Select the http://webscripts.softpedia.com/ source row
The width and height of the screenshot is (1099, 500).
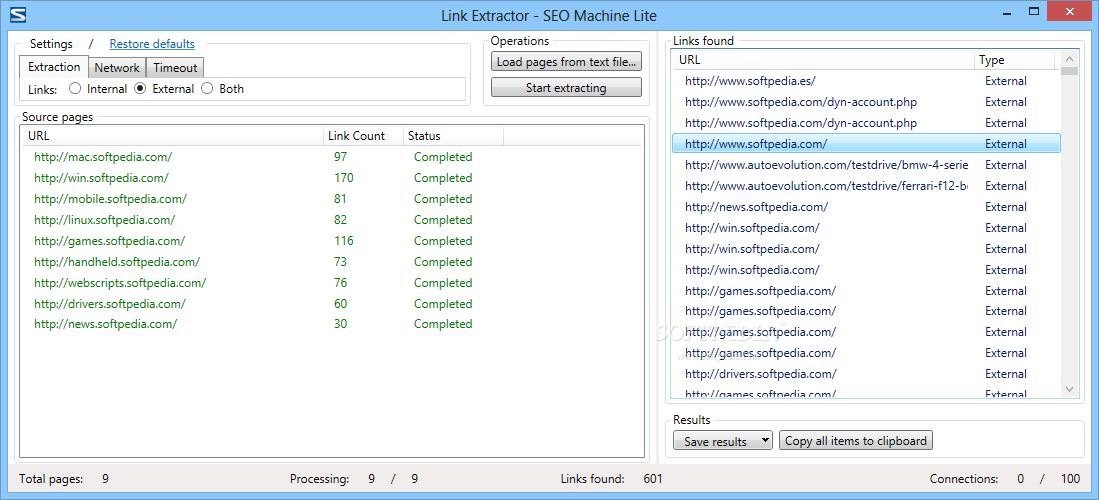pyautogui.click(x=331, y=283)
